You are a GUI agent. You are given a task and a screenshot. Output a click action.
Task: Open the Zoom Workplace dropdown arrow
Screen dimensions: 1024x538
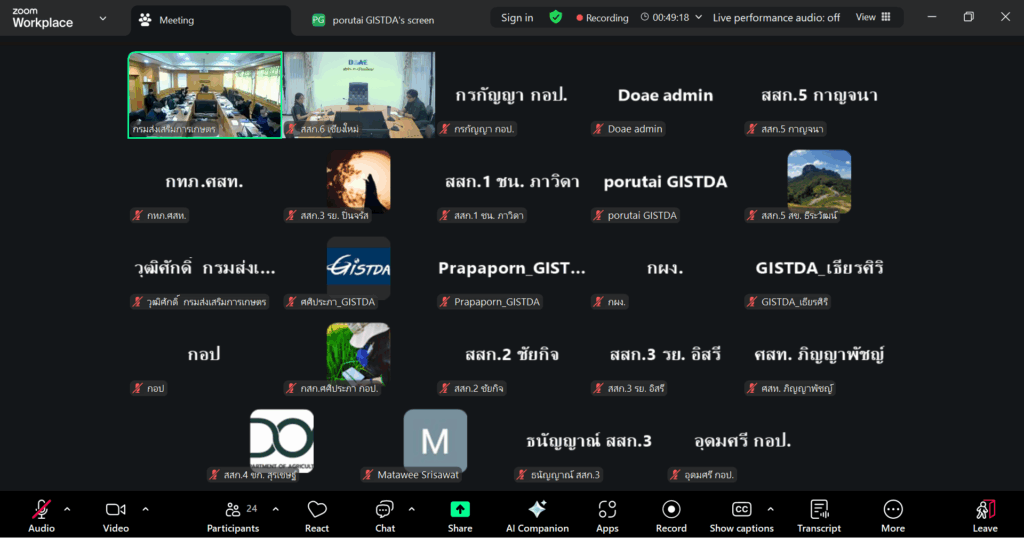(x=103, y=18)
